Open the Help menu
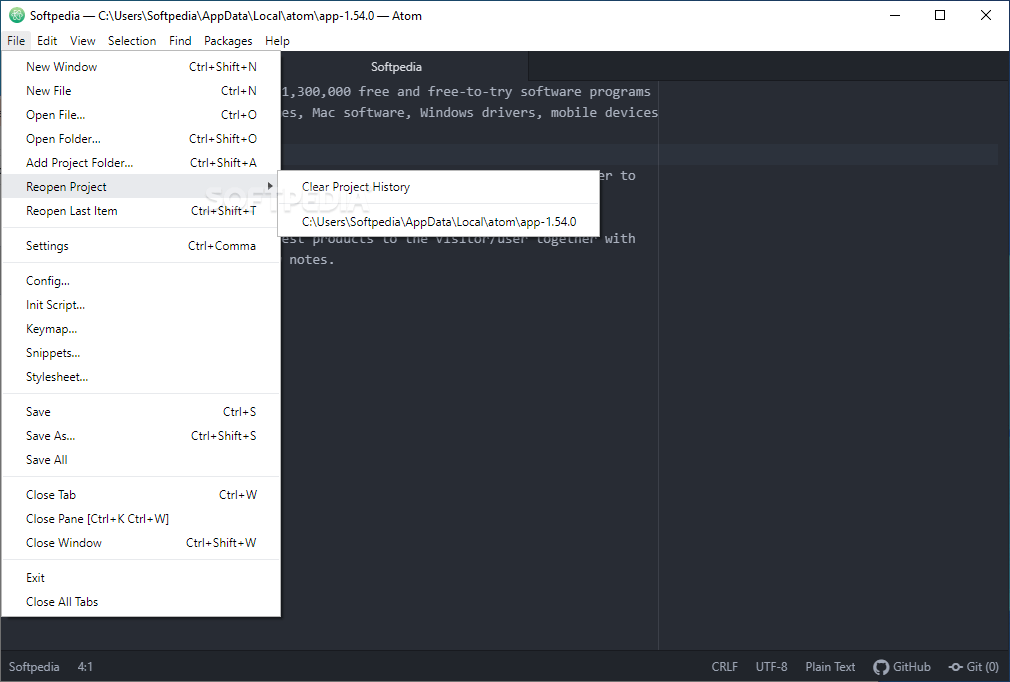Viewport: 1010px width, 682px height. click(x=277, y=41)
